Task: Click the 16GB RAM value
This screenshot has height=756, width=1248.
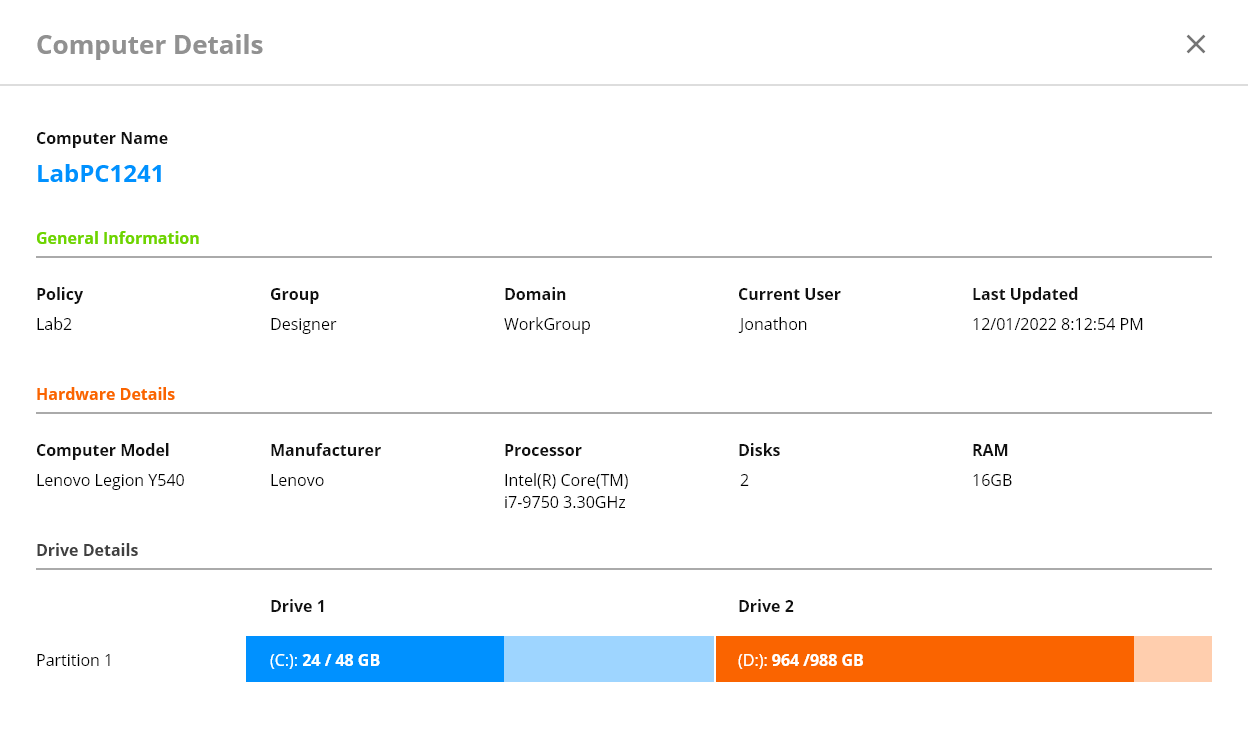Action: point(992,480)
